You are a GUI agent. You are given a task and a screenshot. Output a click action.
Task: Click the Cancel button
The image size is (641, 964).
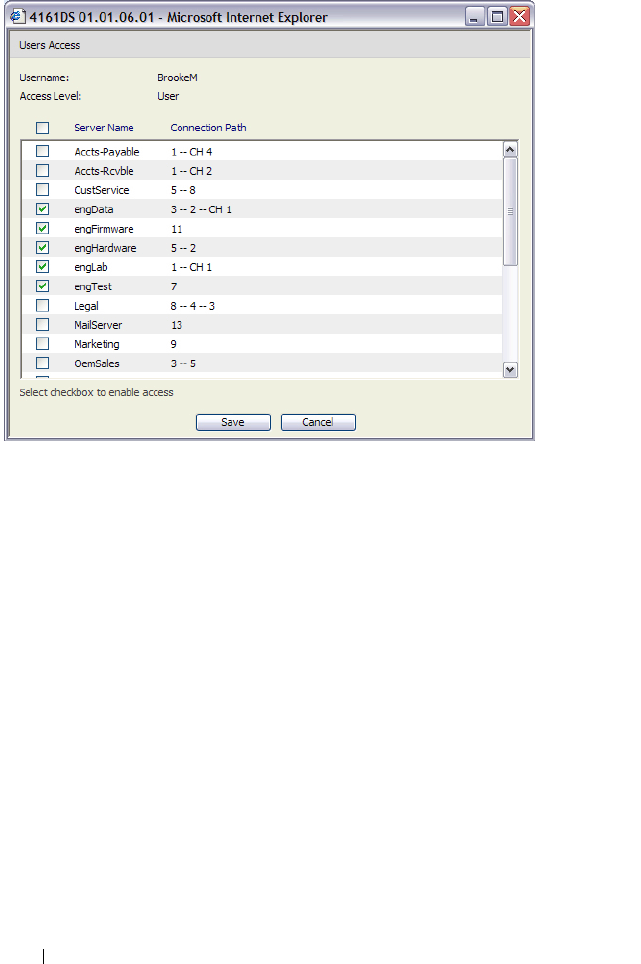point(318,422)
